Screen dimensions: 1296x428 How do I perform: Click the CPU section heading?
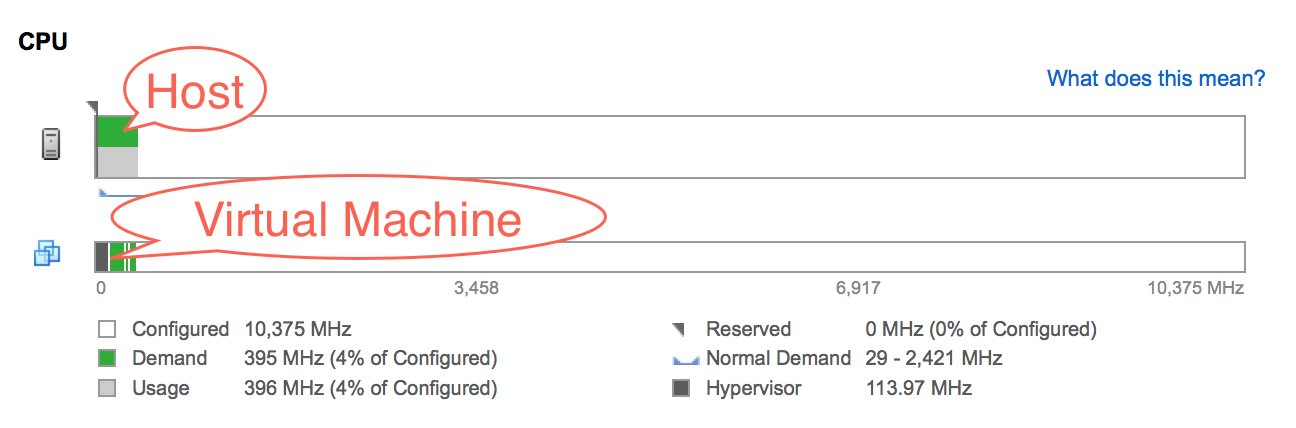point(43,44)
